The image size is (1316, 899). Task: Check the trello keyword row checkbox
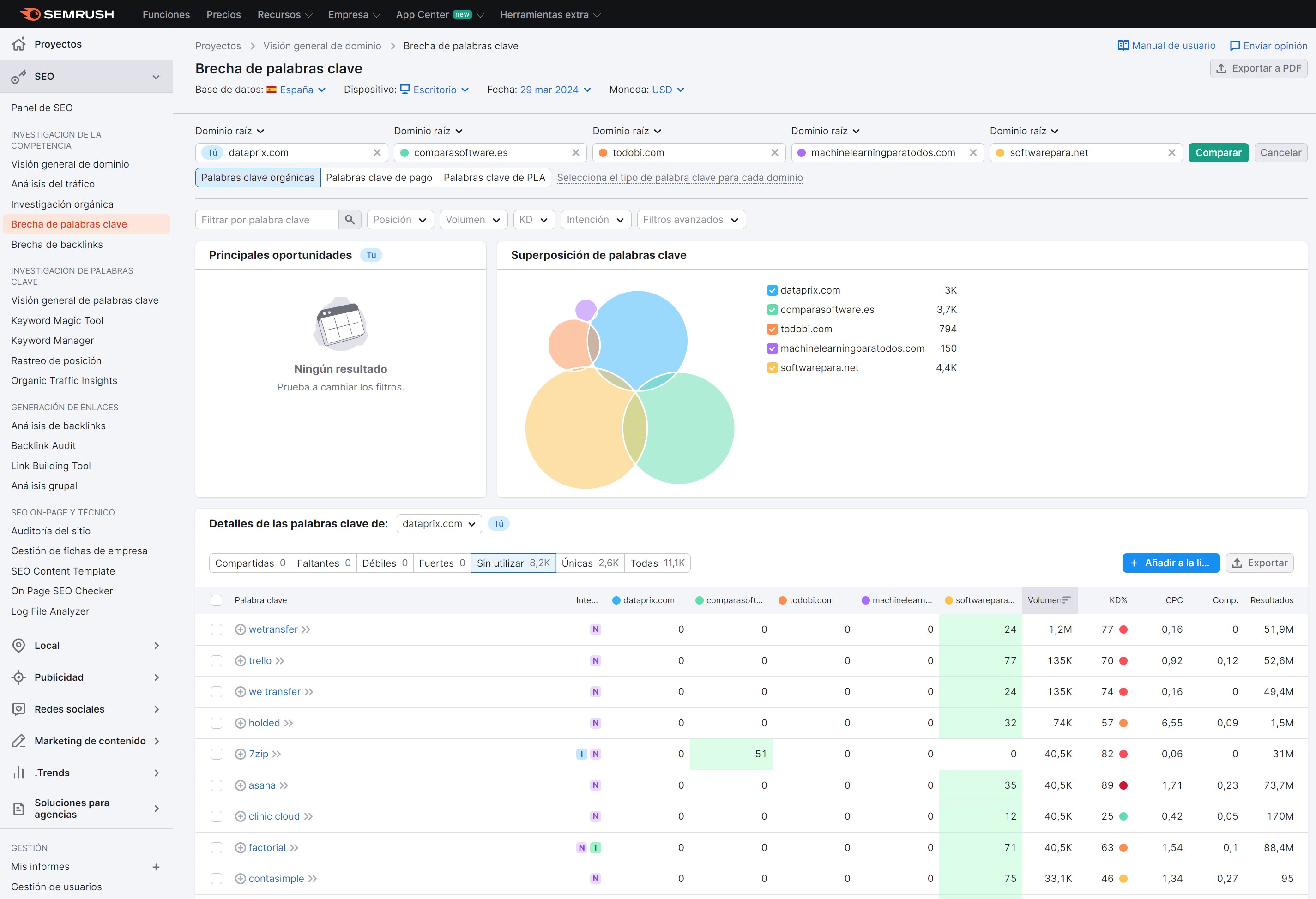click(217, 660)
